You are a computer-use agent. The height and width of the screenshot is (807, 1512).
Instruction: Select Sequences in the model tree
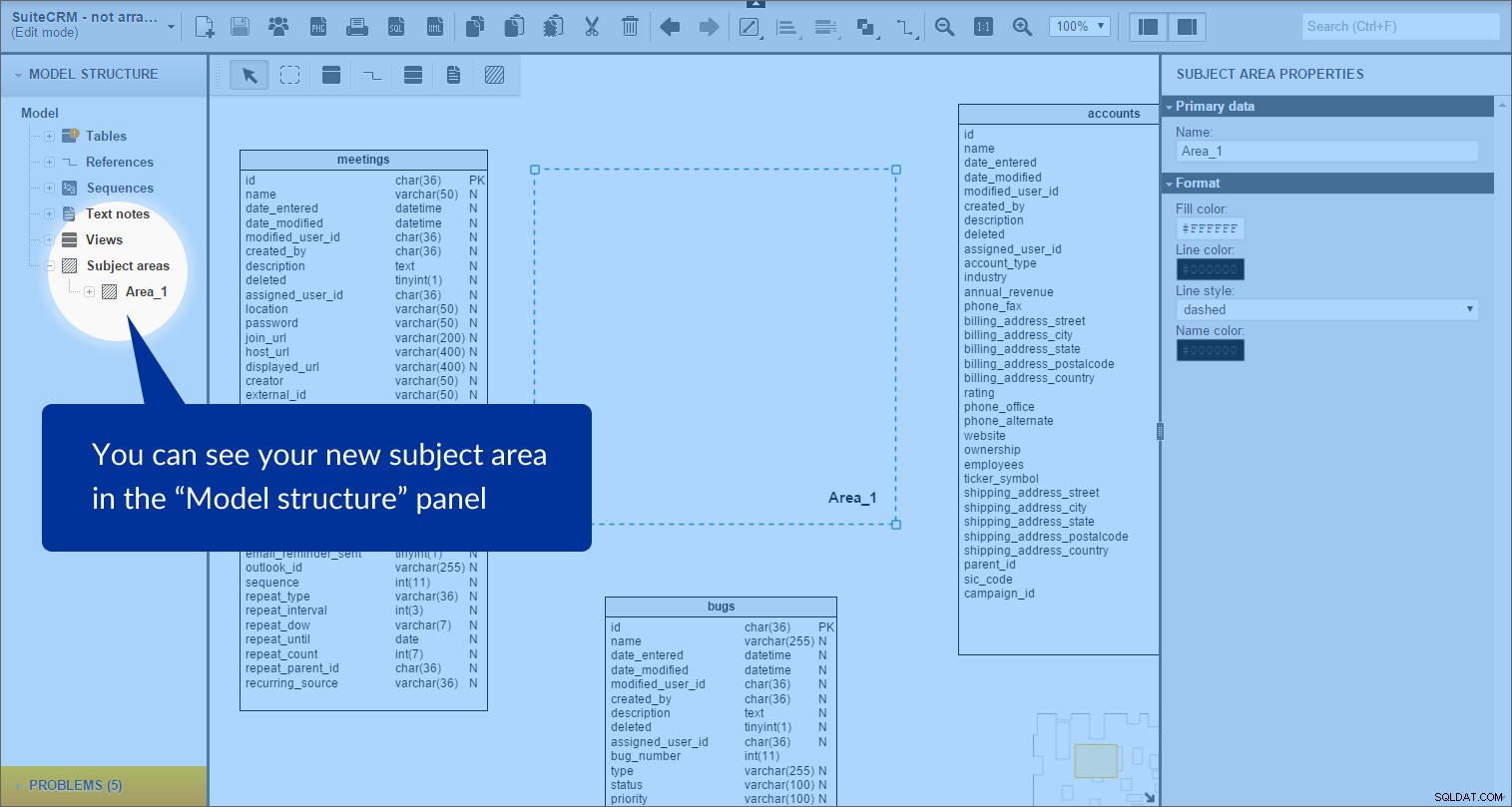(120, 188)
